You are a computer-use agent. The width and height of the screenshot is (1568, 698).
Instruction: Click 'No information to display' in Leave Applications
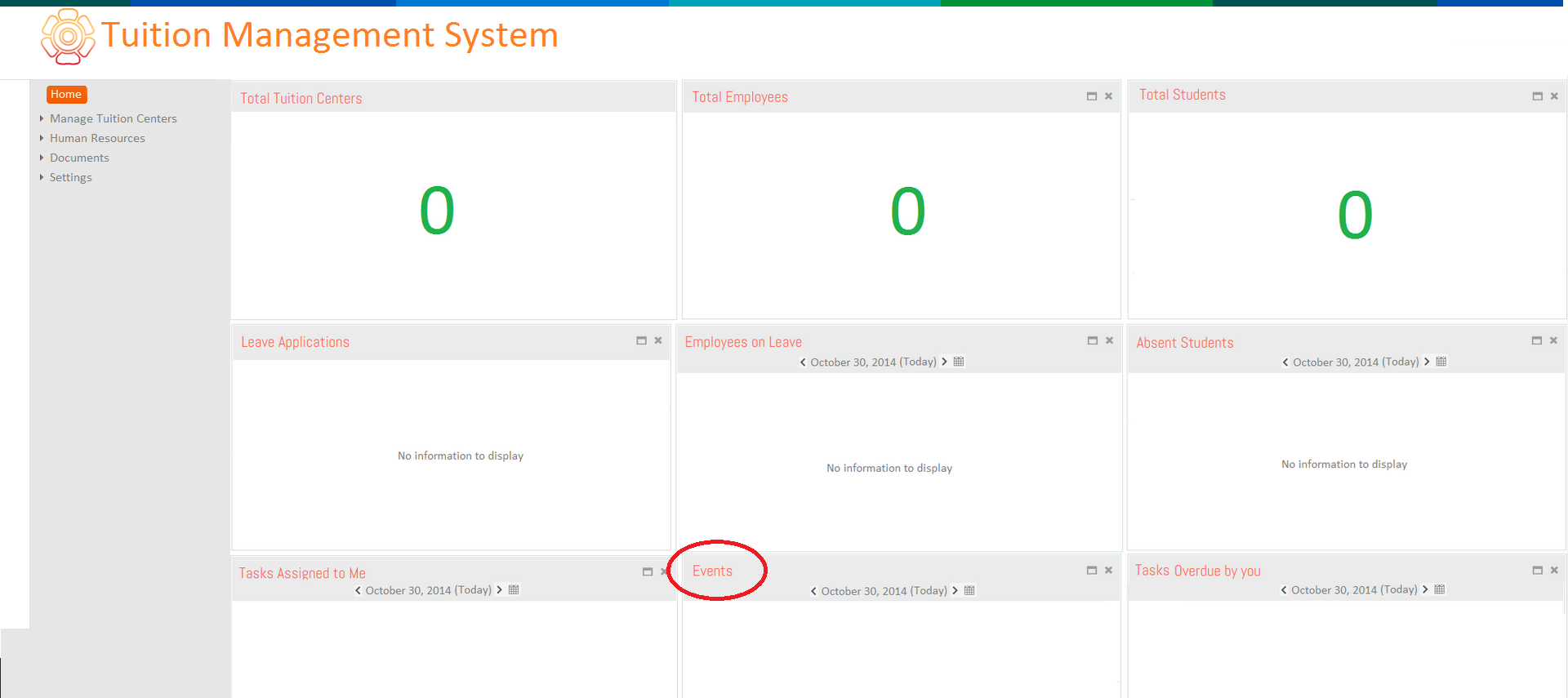pos(461,456)
